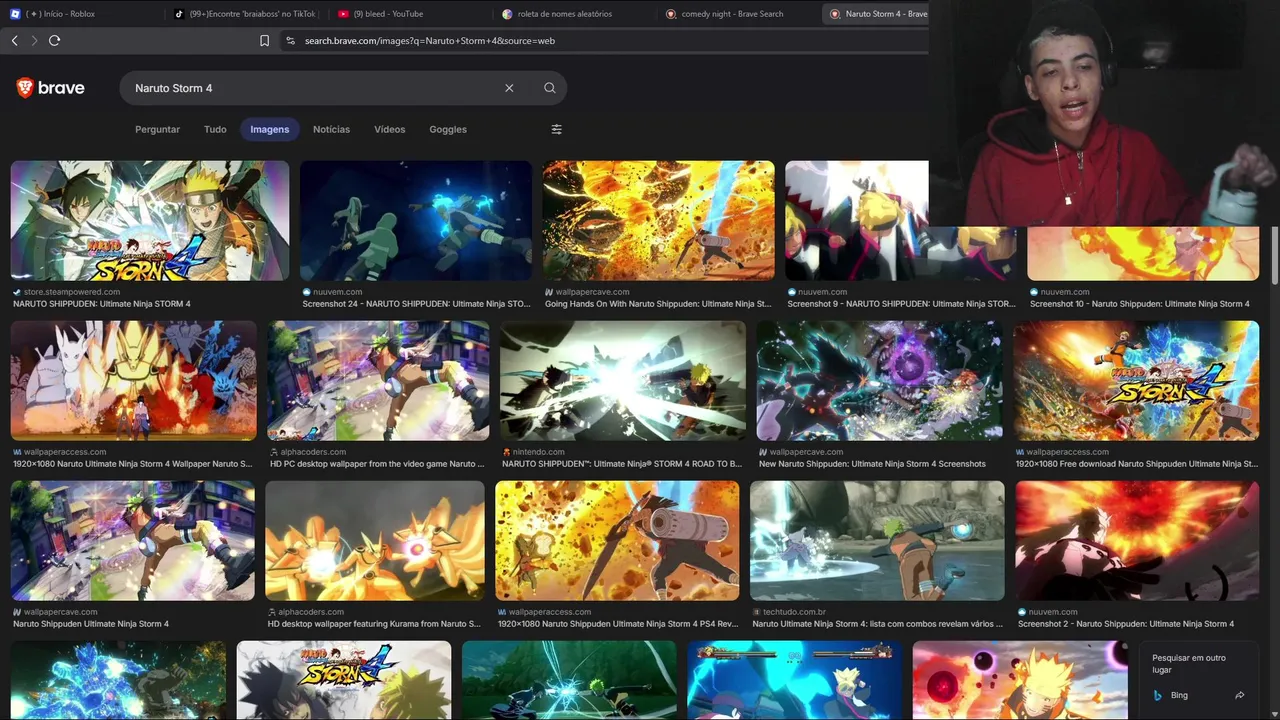Open site settings icon beside the URL
The width and height of the screenshot is (1280, 720).
coord(290,41)
